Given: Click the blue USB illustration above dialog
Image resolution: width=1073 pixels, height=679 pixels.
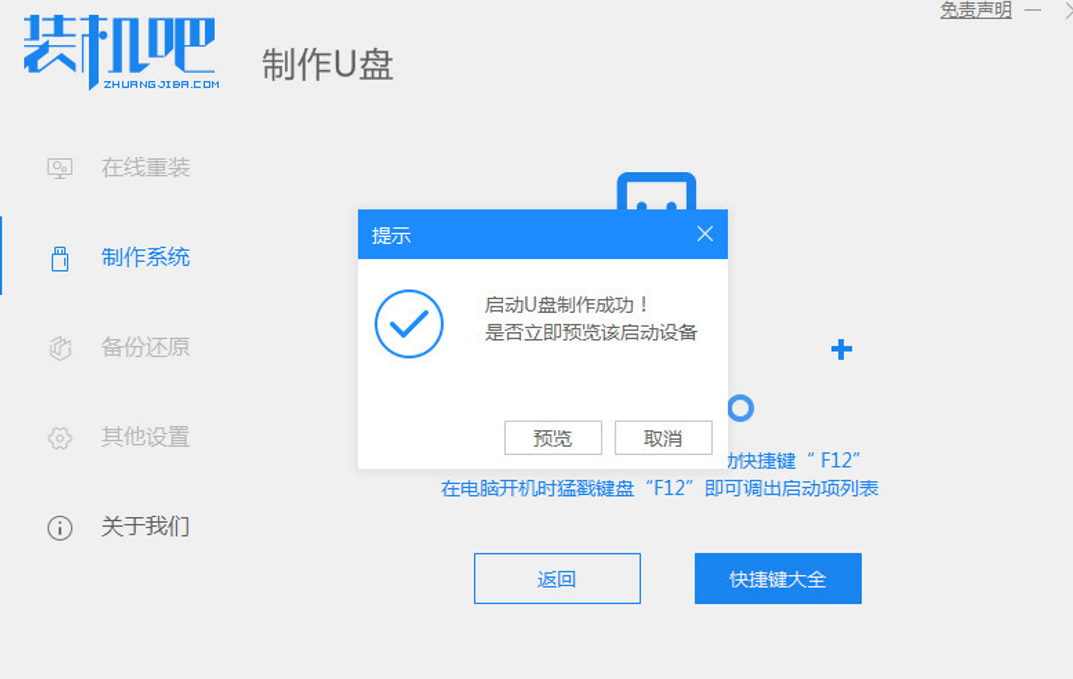Looking at the screenshot, I should [x=656, y=192].
